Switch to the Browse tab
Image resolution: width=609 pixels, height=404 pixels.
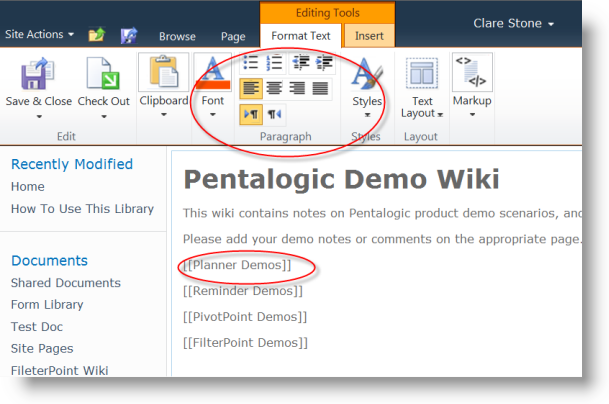177,36
